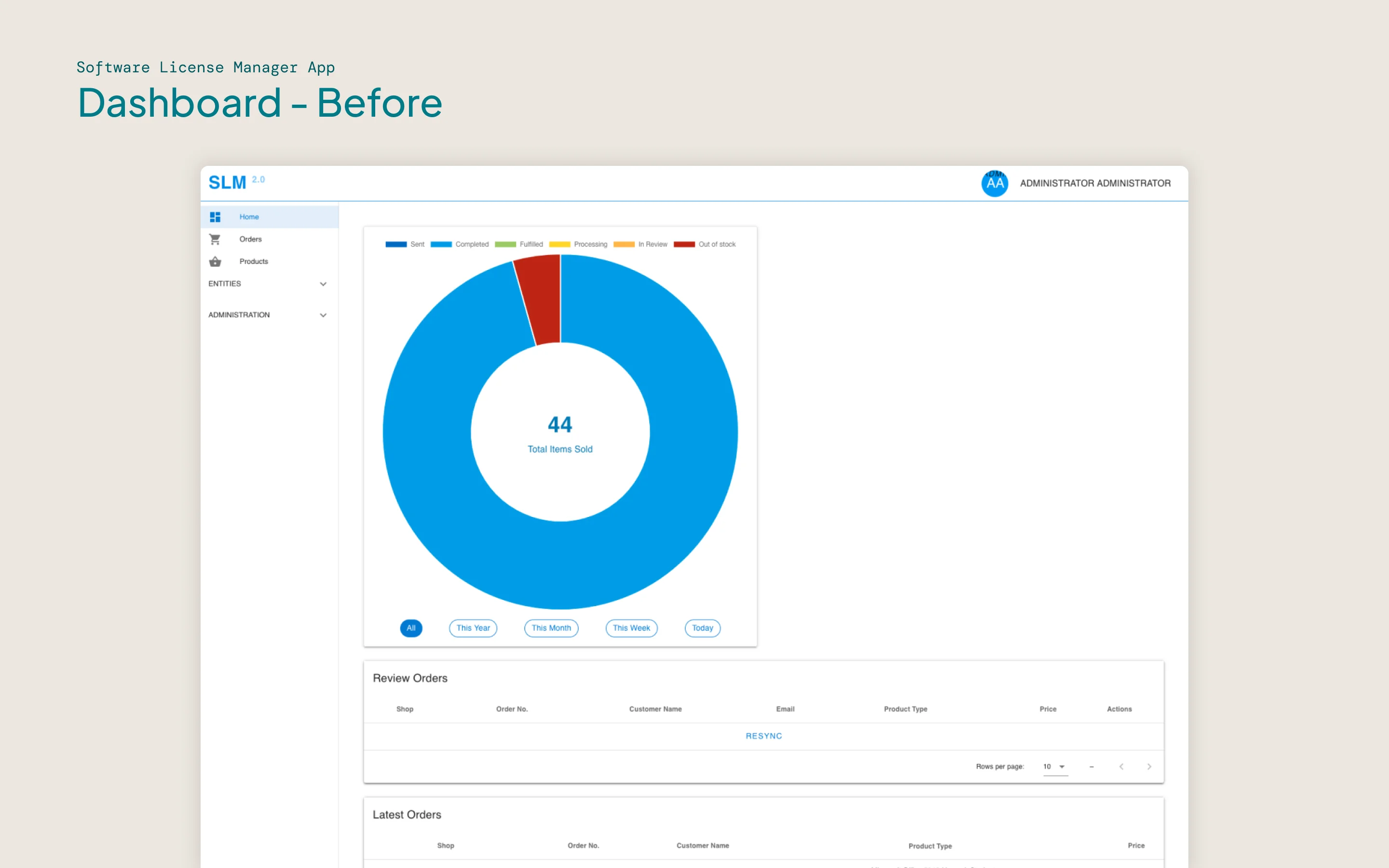Select the This Month filter chip
This screenshot has height=868, width=1389.
(x=551, y=628)
